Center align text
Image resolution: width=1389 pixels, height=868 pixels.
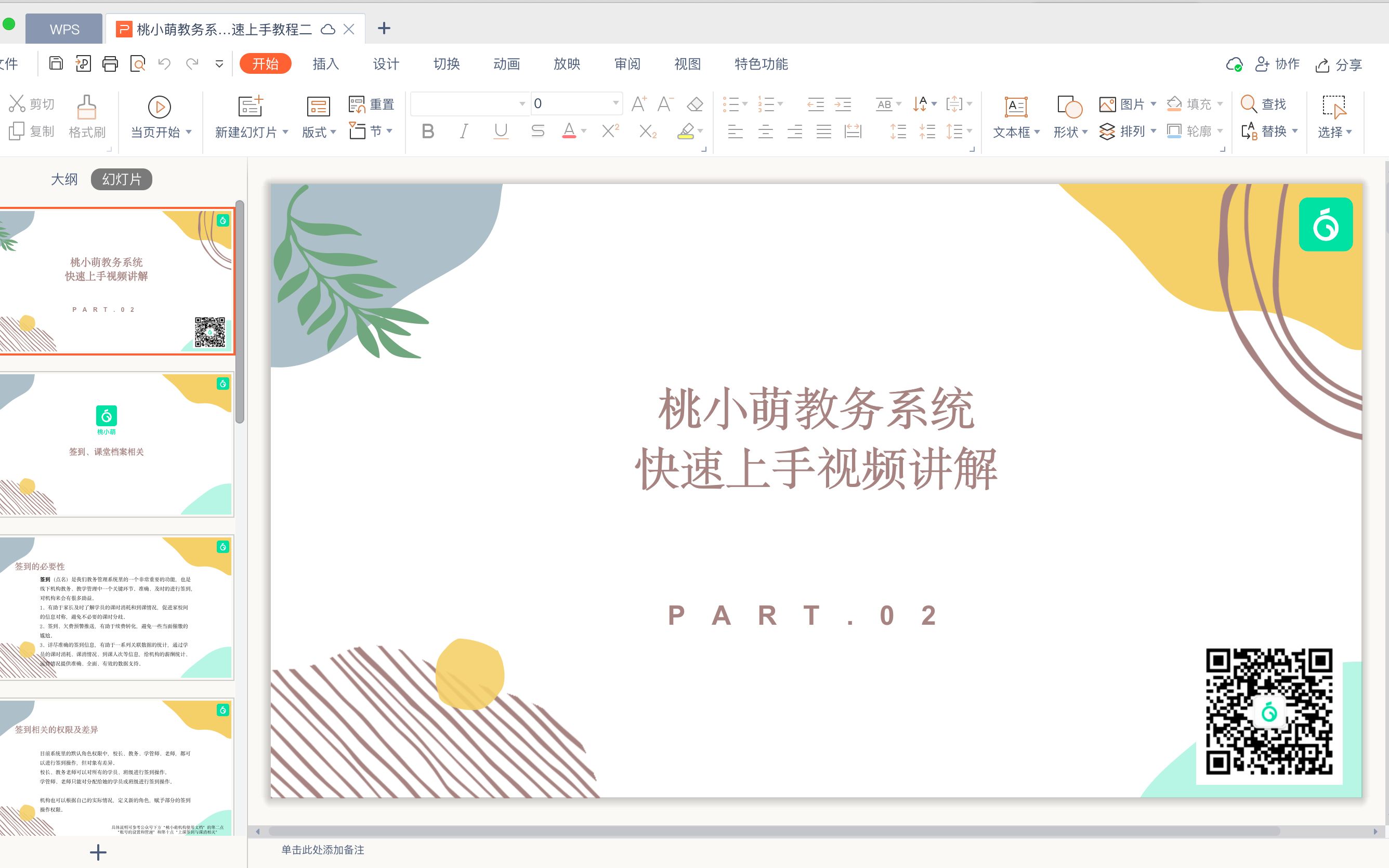(765, 131)
